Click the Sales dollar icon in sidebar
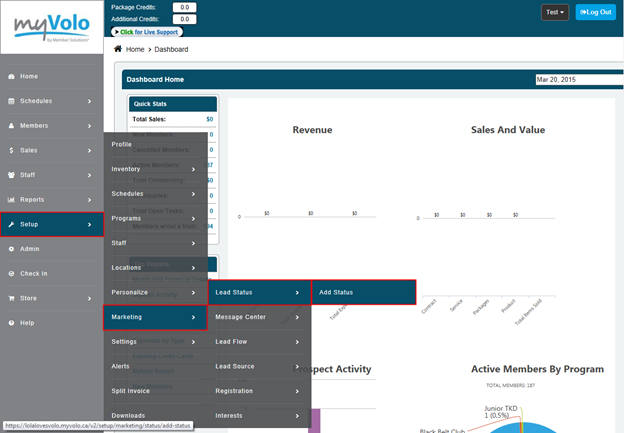The height and width of the screenshot is (433, 624). tap(11, 150)
